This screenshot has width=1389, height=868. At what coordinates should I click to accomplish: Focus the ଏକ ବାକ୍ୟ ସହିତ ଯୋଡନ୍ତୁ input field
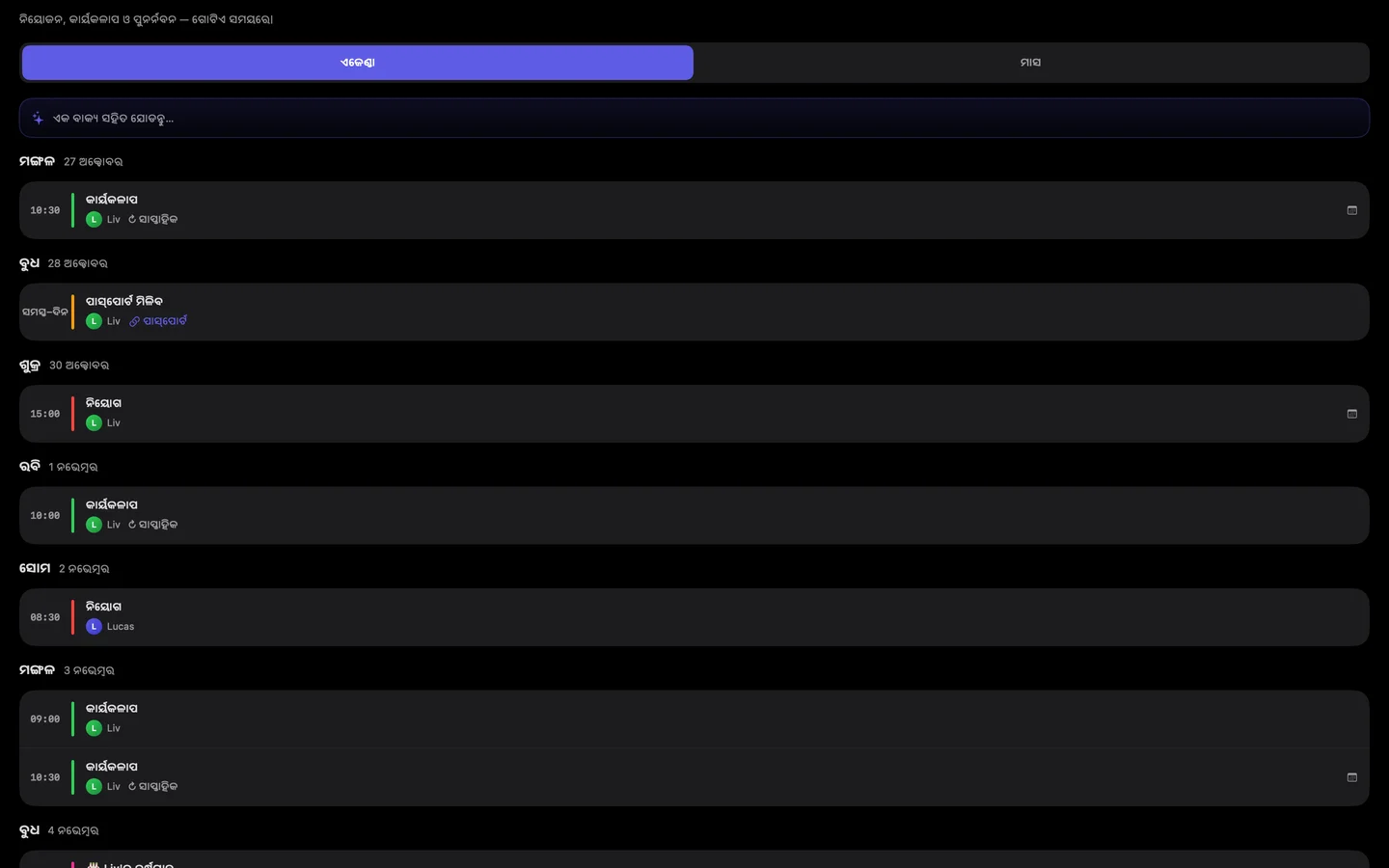[x=694, y=118]
